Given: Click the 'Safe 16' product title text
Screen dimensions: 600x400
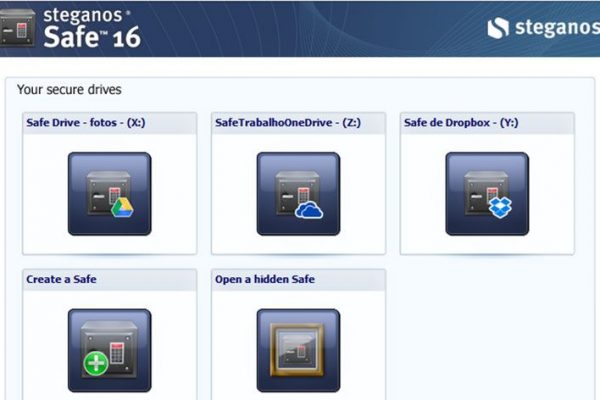Looking at the screenshot, I should click(91, 37).
